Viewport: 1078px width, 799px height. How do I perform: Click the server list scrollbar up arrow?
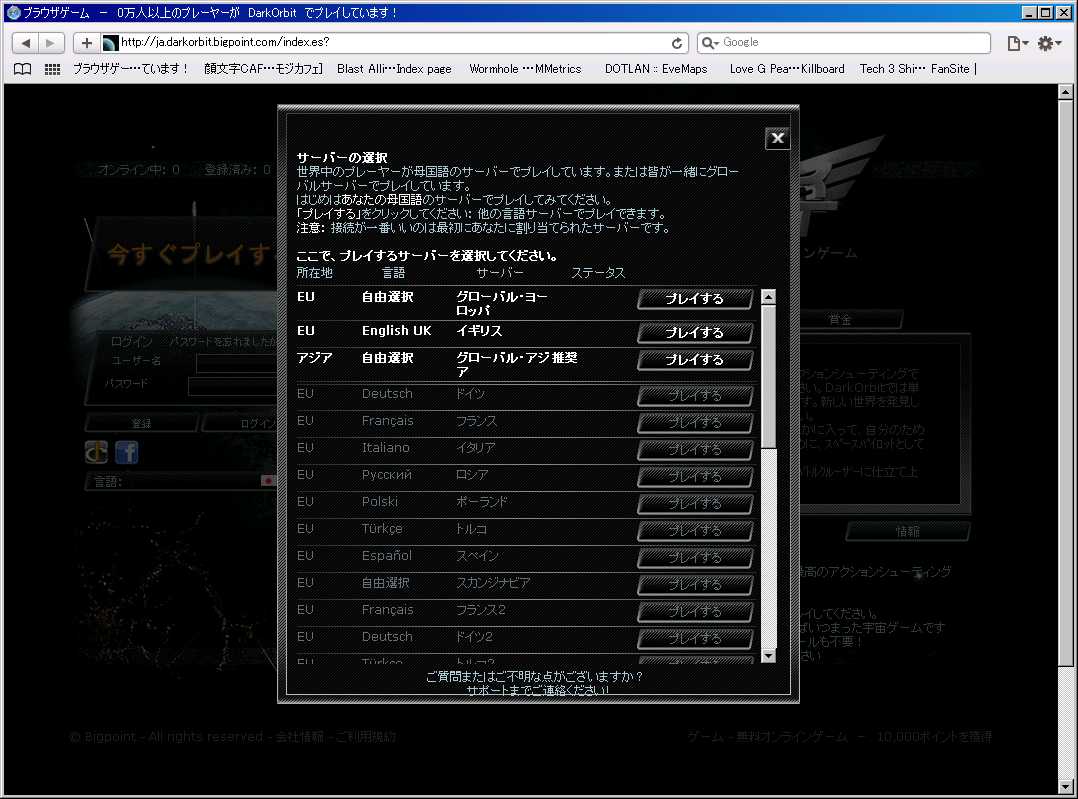coord(769,297)
